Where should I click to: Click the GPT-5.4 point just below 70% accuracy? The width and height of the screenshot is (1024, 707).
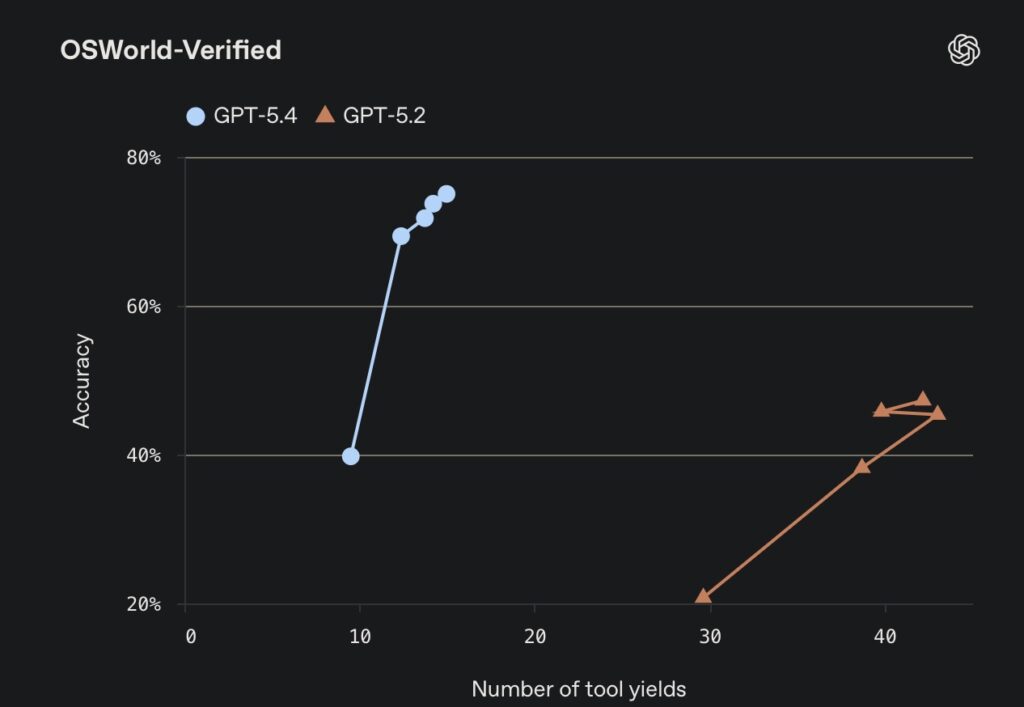pos(401,236)
